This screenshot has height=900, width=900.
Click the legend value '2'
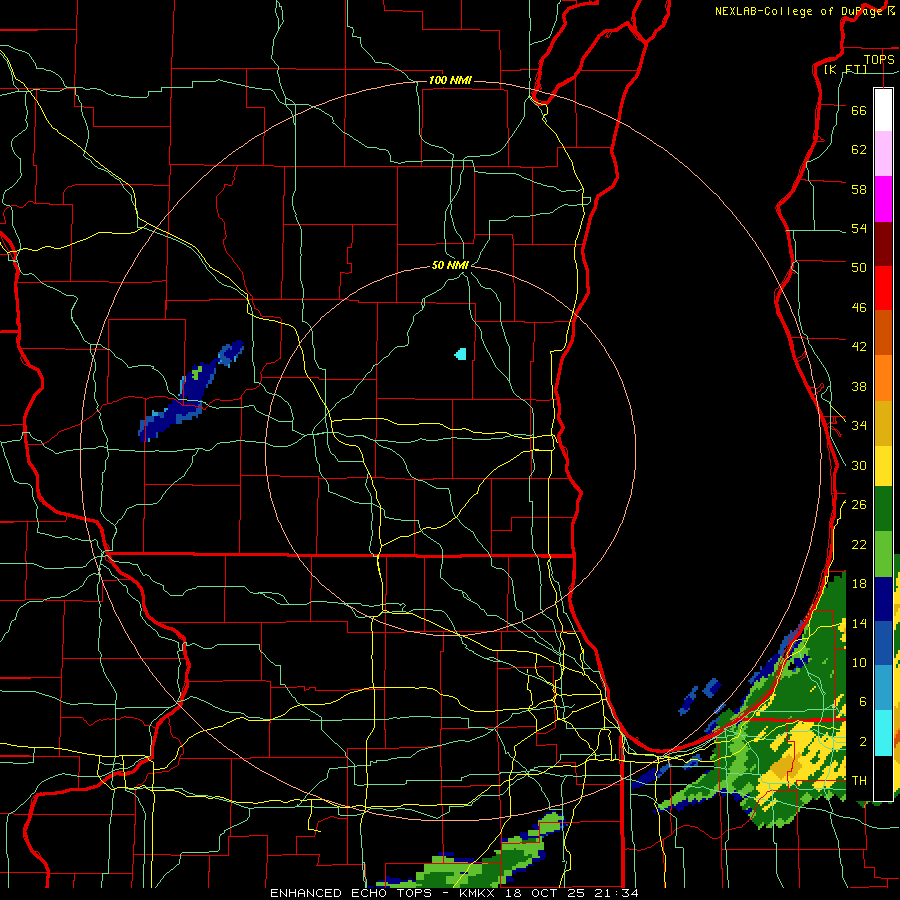[x=863, y=741]
